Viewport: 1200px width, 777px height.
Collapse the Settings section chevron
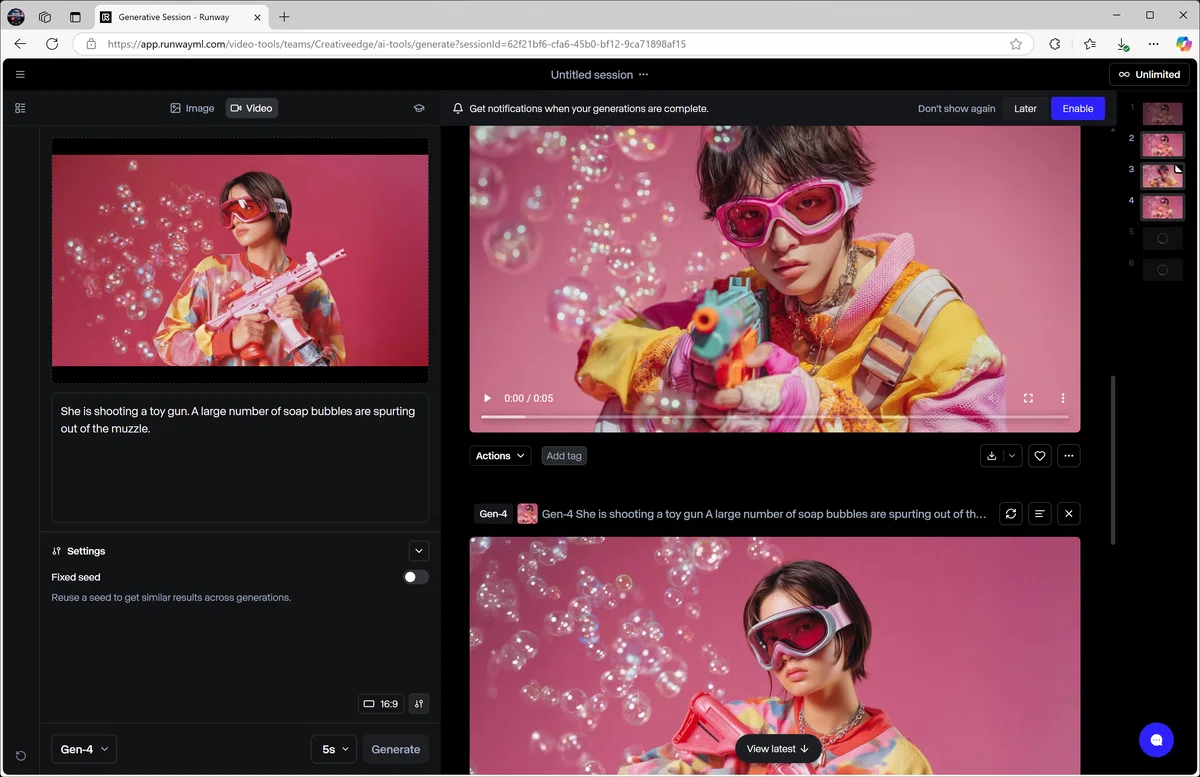[x=419, y=551]
